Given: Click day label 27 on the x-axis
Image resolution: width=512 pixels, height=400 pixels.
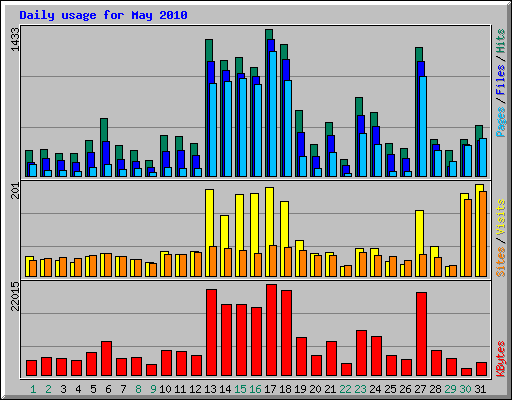Looking at the screenshot, I should 420,389.
